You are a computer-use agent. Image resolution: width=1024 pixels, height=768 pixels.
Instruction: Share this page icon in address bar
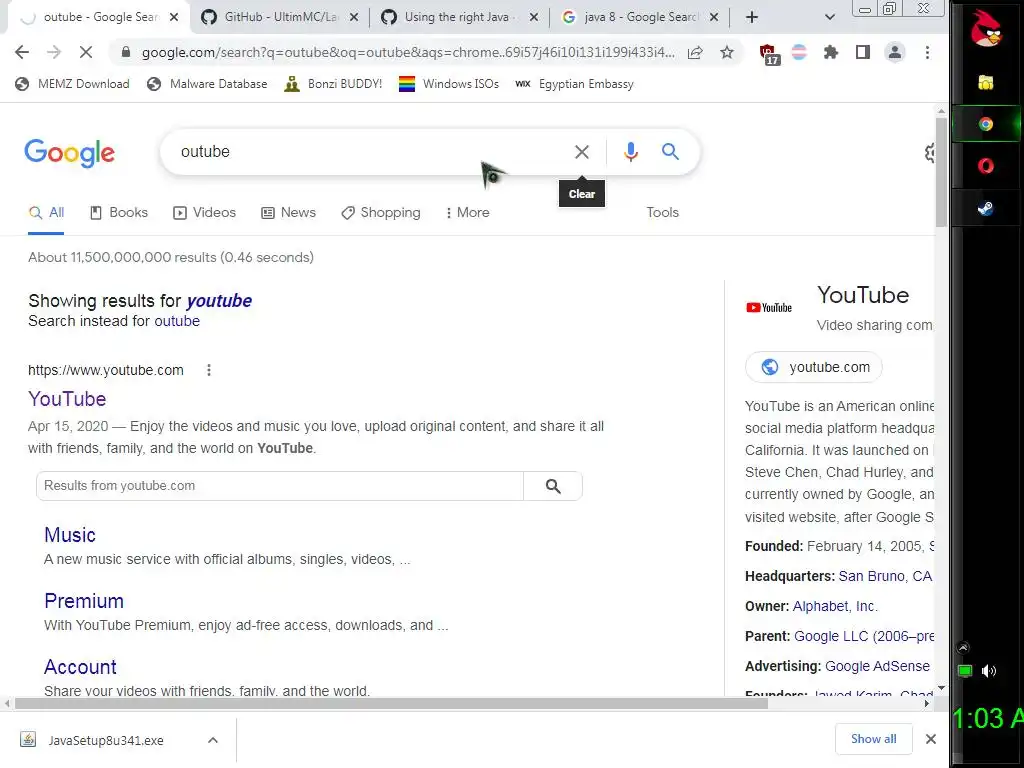[x=695, y=52]
